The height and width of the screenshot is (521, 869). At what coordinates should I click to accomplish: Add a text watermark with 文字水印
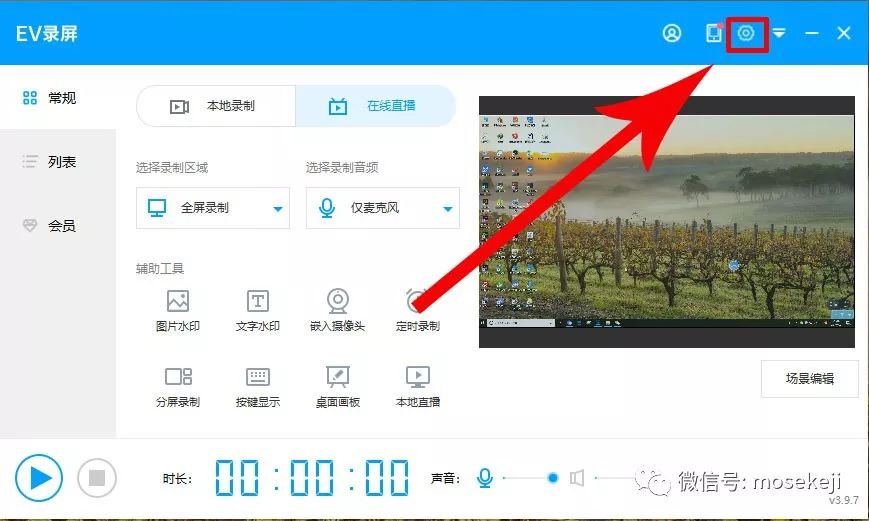pos(258,310)
